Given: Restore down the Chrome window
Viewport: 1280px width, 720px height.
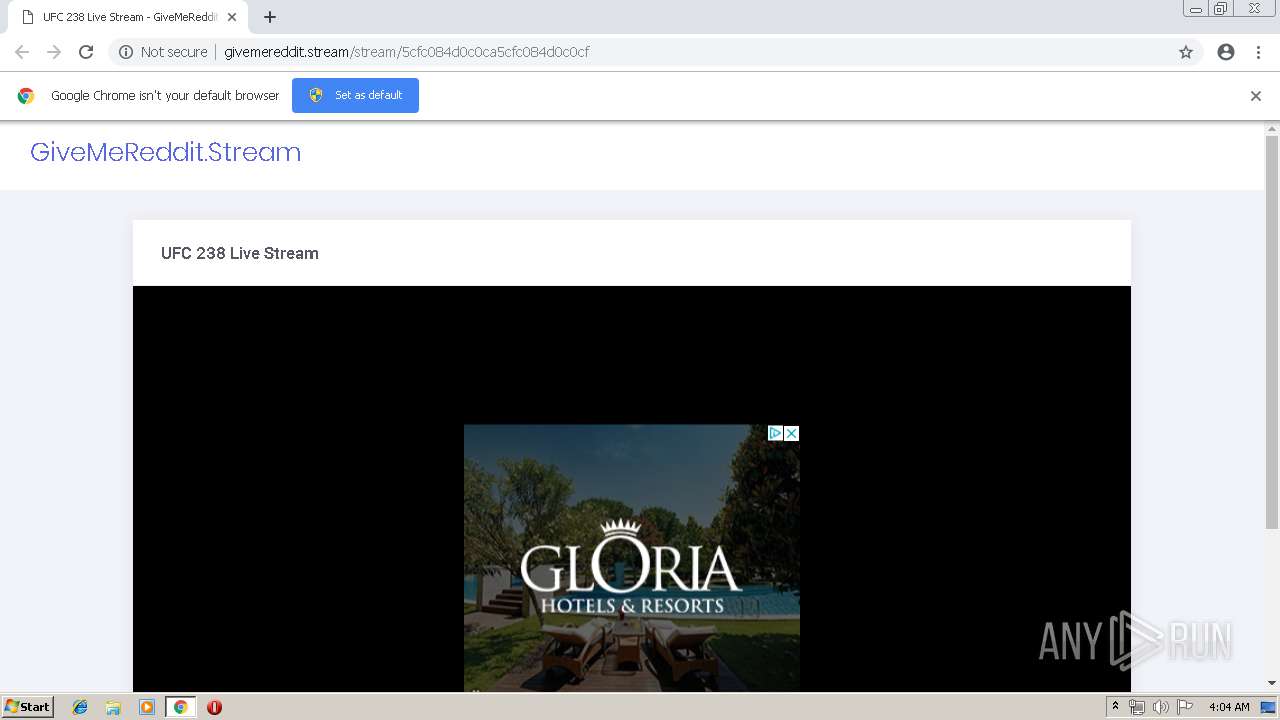Looking at the screenshot, I should 1221,9.
